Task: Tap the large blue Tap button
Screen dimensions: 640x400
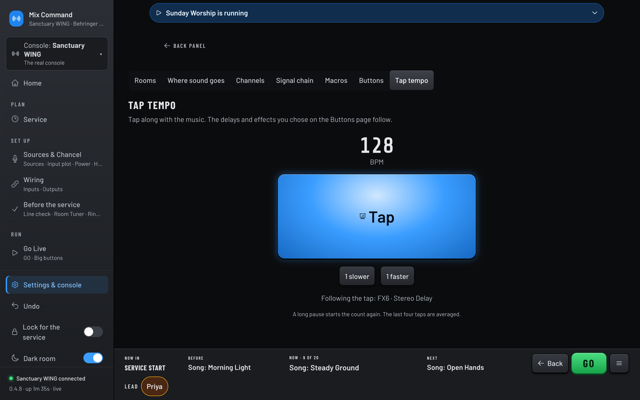Action: click(x=377, y=216)
